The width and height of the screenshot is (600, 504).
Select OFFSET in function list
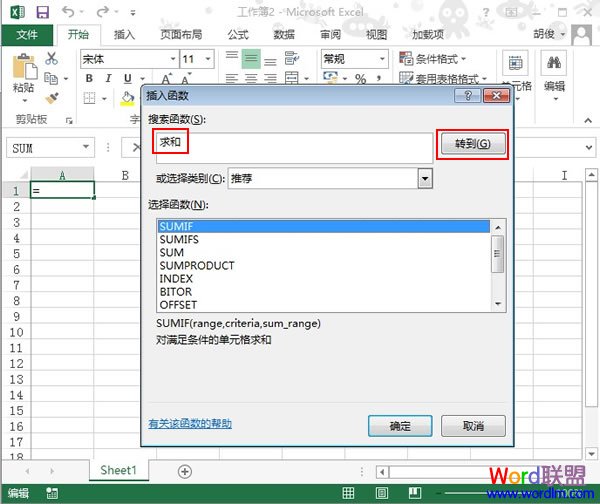click(x=323, y=305)
